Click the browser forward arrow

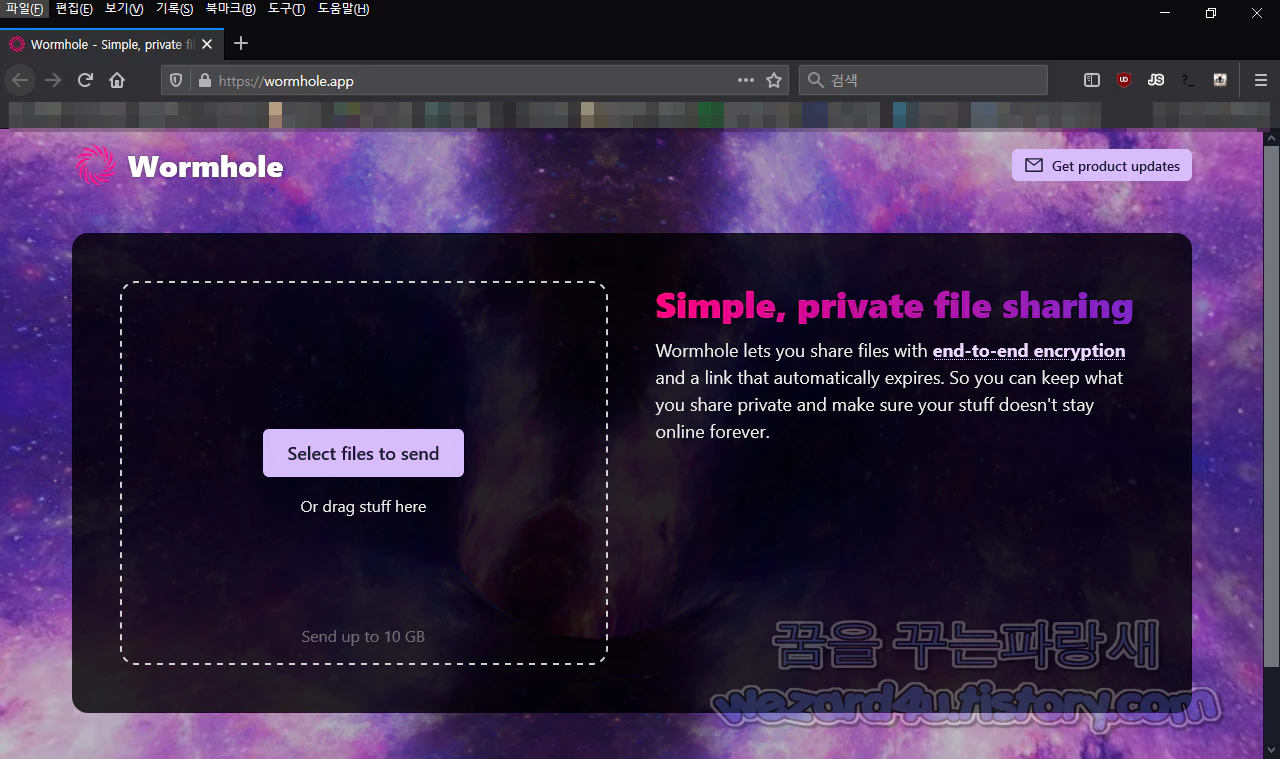point(53,81)
